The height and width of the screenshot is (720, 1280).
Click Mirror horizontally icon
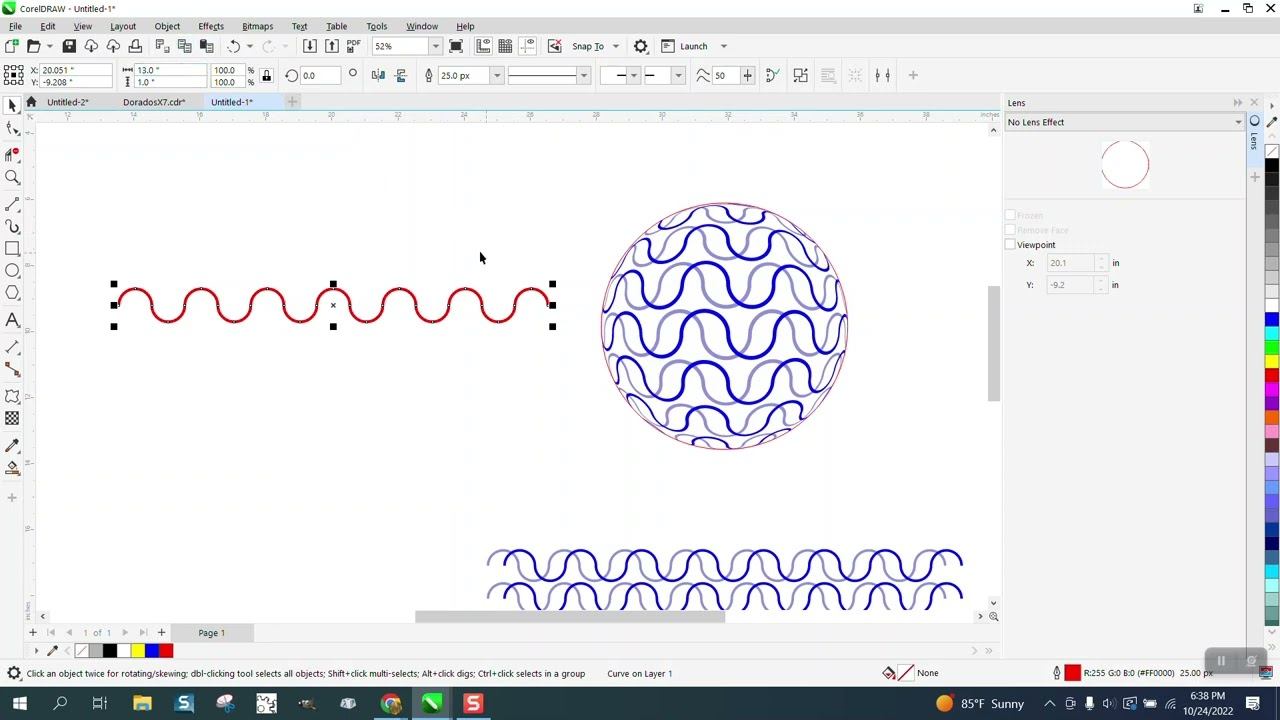point(378,75)
